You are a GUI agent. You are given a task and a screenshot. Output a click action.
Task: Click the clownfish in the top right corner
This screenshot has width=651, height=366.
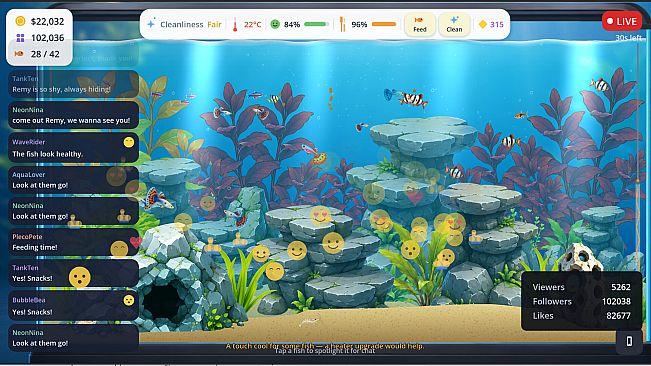[600, 85]
